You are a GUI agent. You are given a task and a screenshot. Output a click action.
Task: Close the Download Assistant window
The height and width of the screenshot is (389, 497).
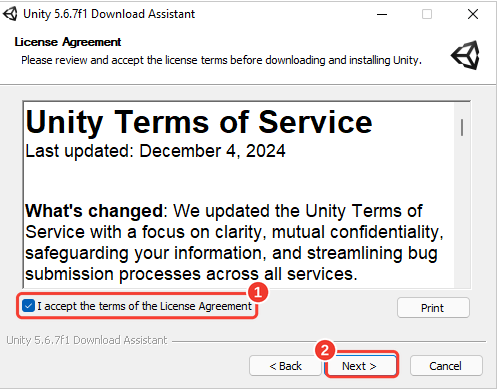coord(473,14)
